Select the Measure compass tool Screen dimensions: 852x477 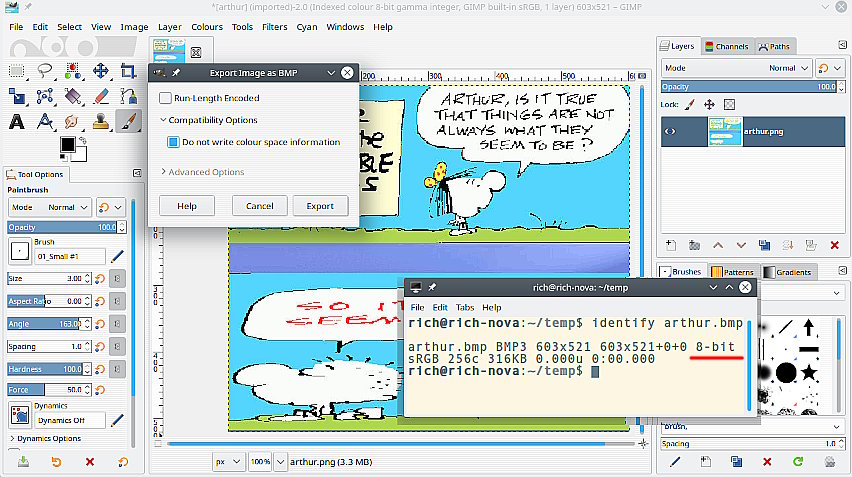point(45,121)
